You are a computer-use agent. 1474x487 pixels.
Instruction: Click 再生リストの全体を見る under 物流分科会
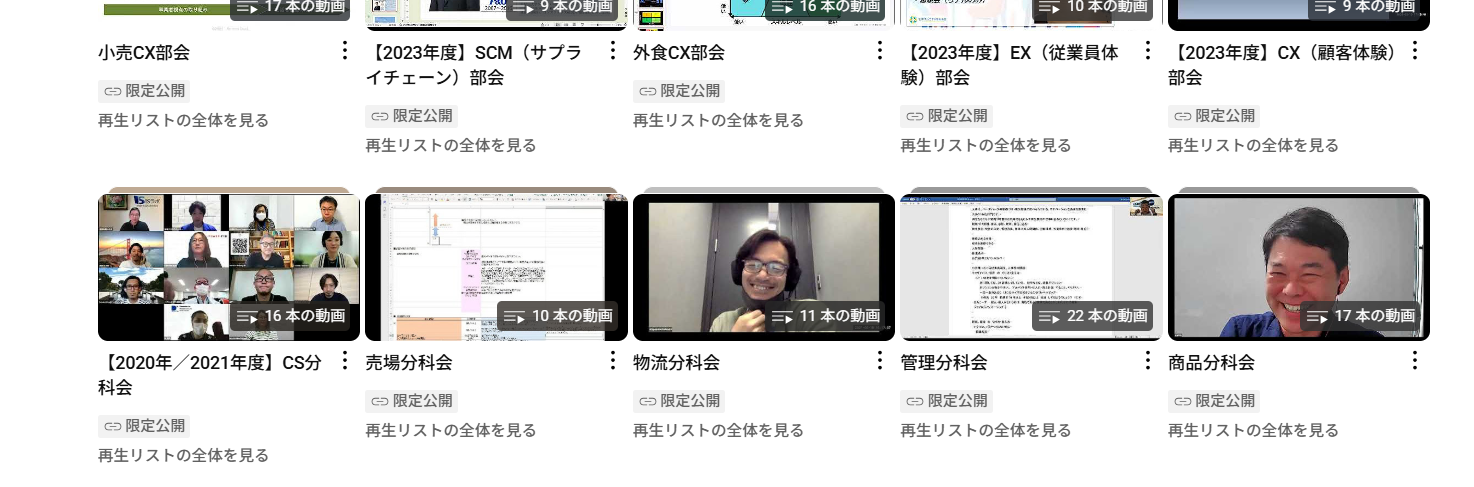click(x=718, y=430)
